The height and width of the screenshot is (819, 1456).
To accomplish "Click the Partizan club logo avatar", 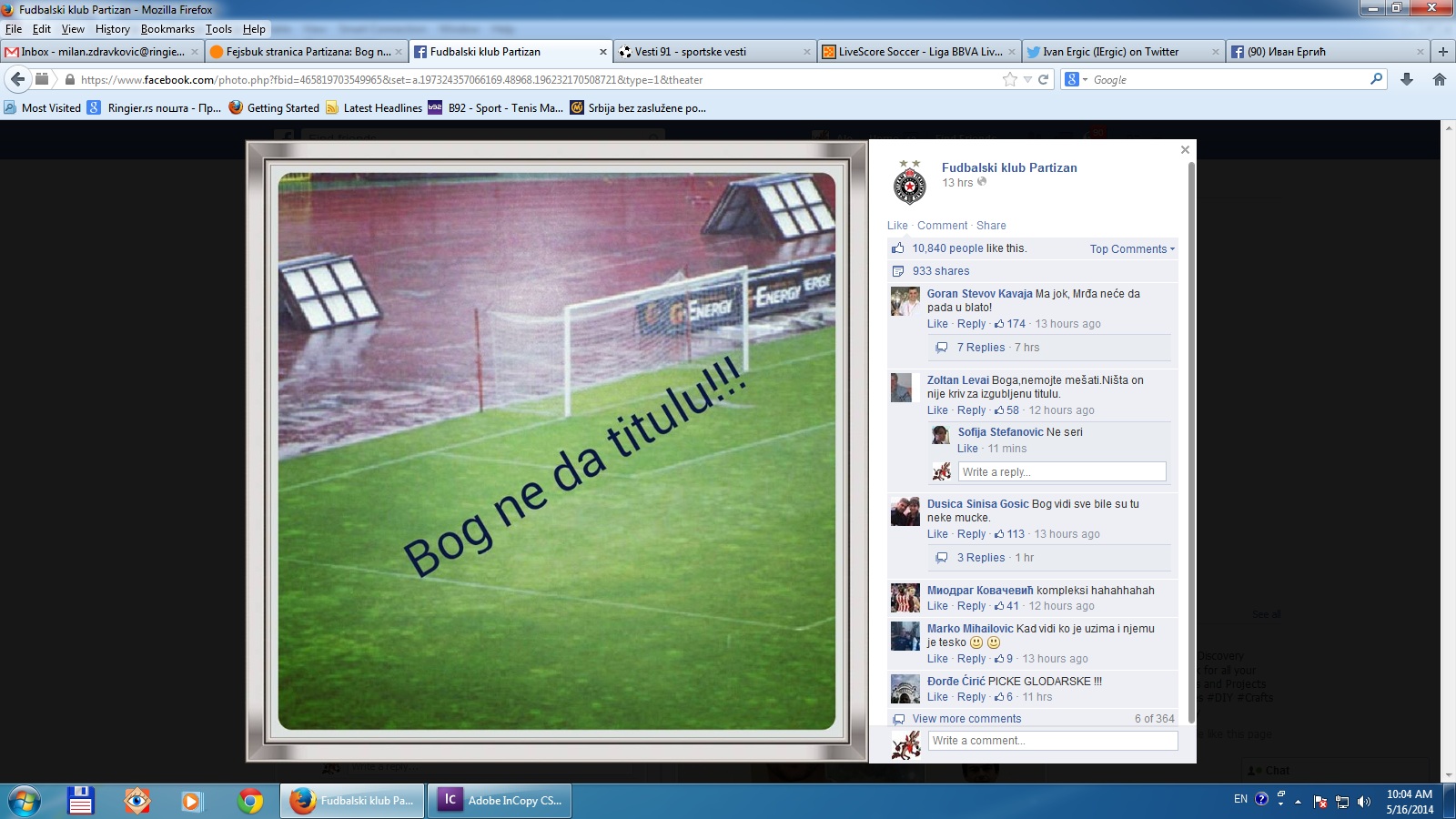I will click(909, 183).
